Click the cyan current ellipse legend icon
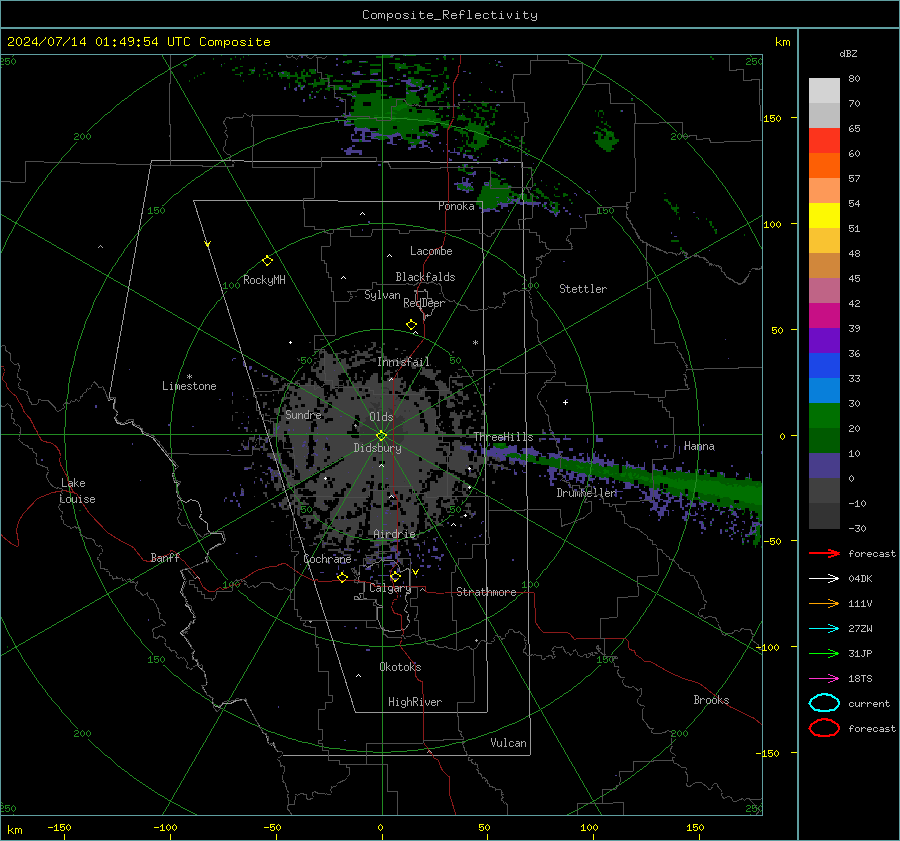 [x=824, y=703]
